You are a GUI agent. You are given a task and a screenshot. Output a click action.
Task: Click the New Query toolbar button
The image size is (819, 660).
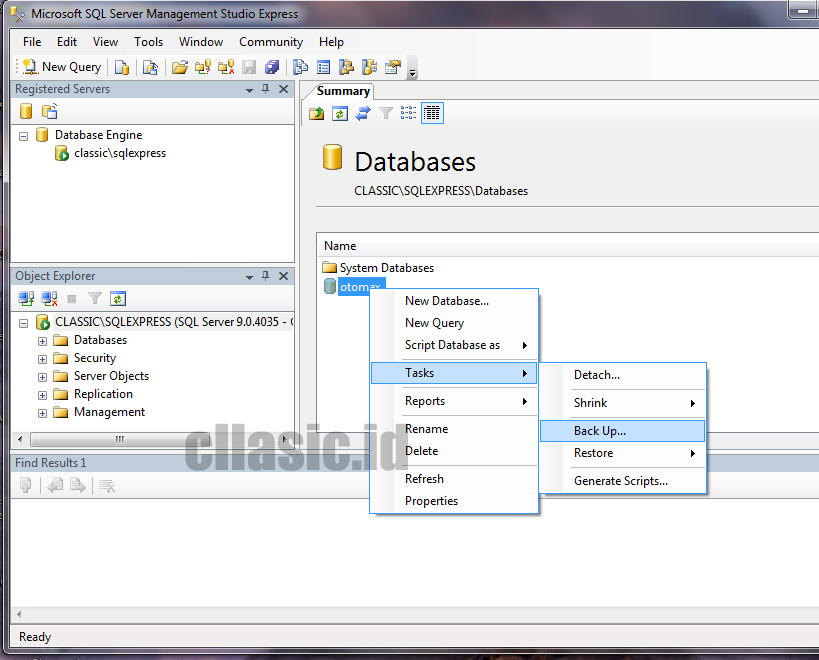(x=63, y=67)
